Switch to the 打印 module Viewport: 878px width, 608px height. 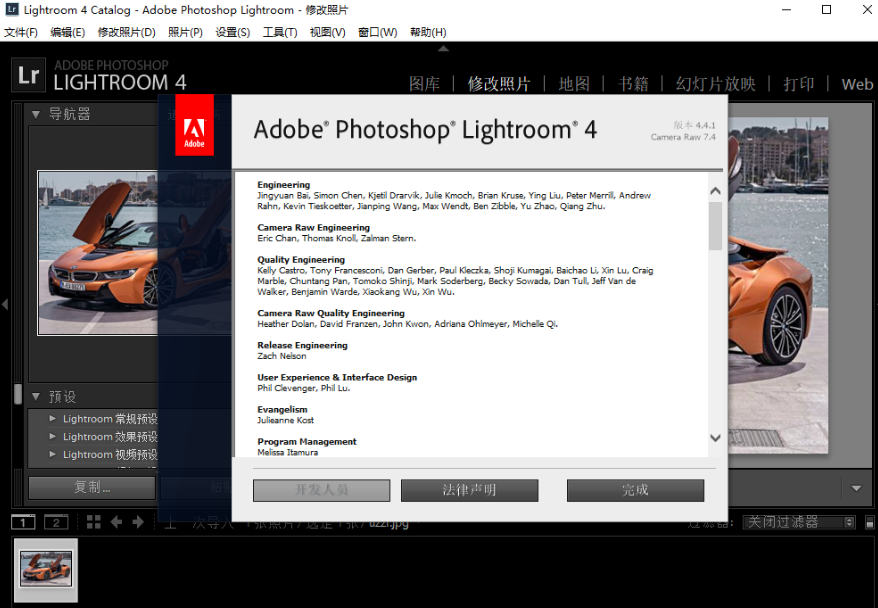(798, 84)
